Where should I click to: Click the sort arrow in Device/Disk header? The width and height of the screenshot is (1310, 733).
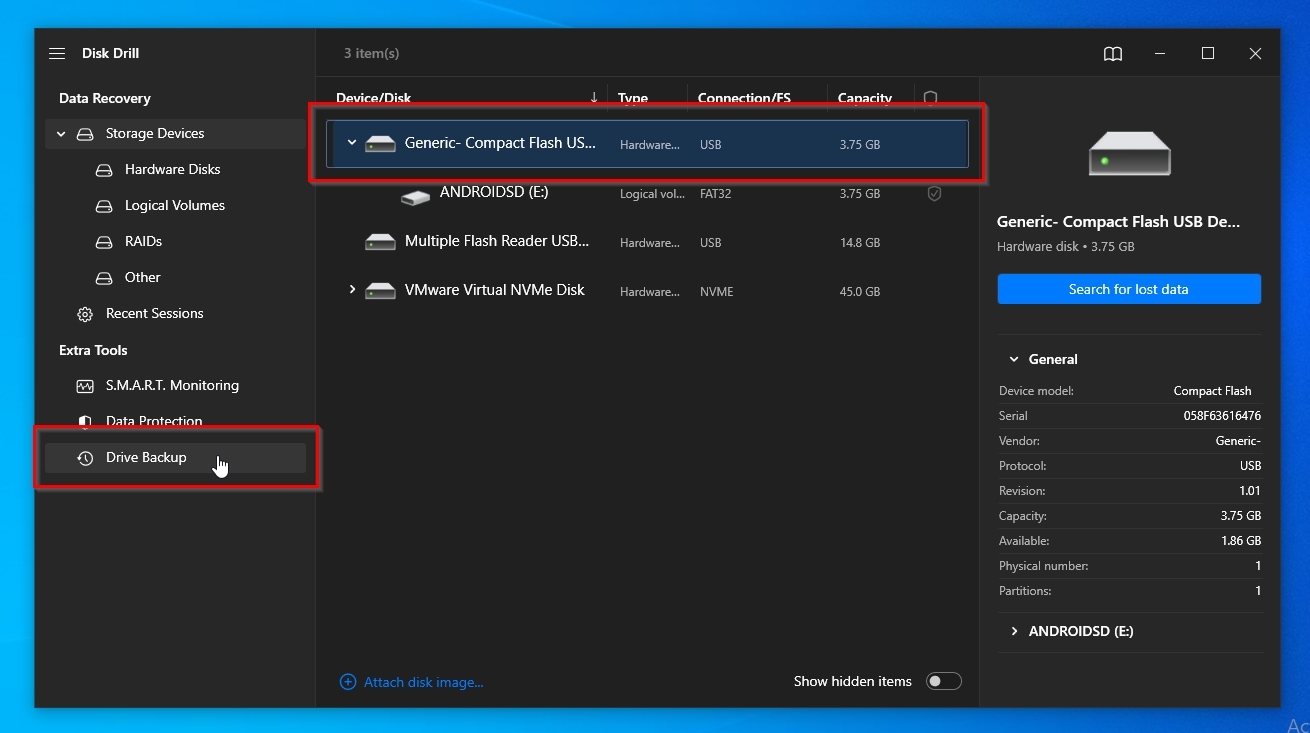coord(594,98)
